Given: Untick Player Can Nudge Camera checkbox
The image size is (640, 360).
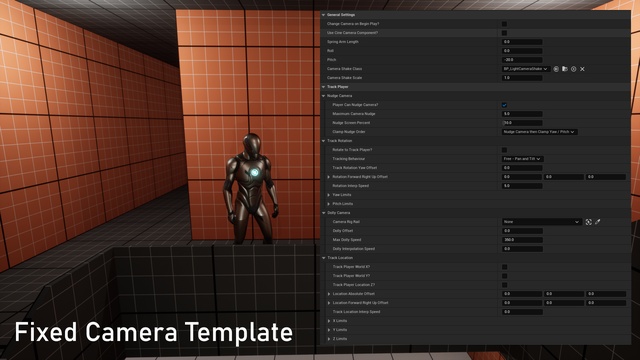Looking at the screenshot, I should click(x=504, y=105).
